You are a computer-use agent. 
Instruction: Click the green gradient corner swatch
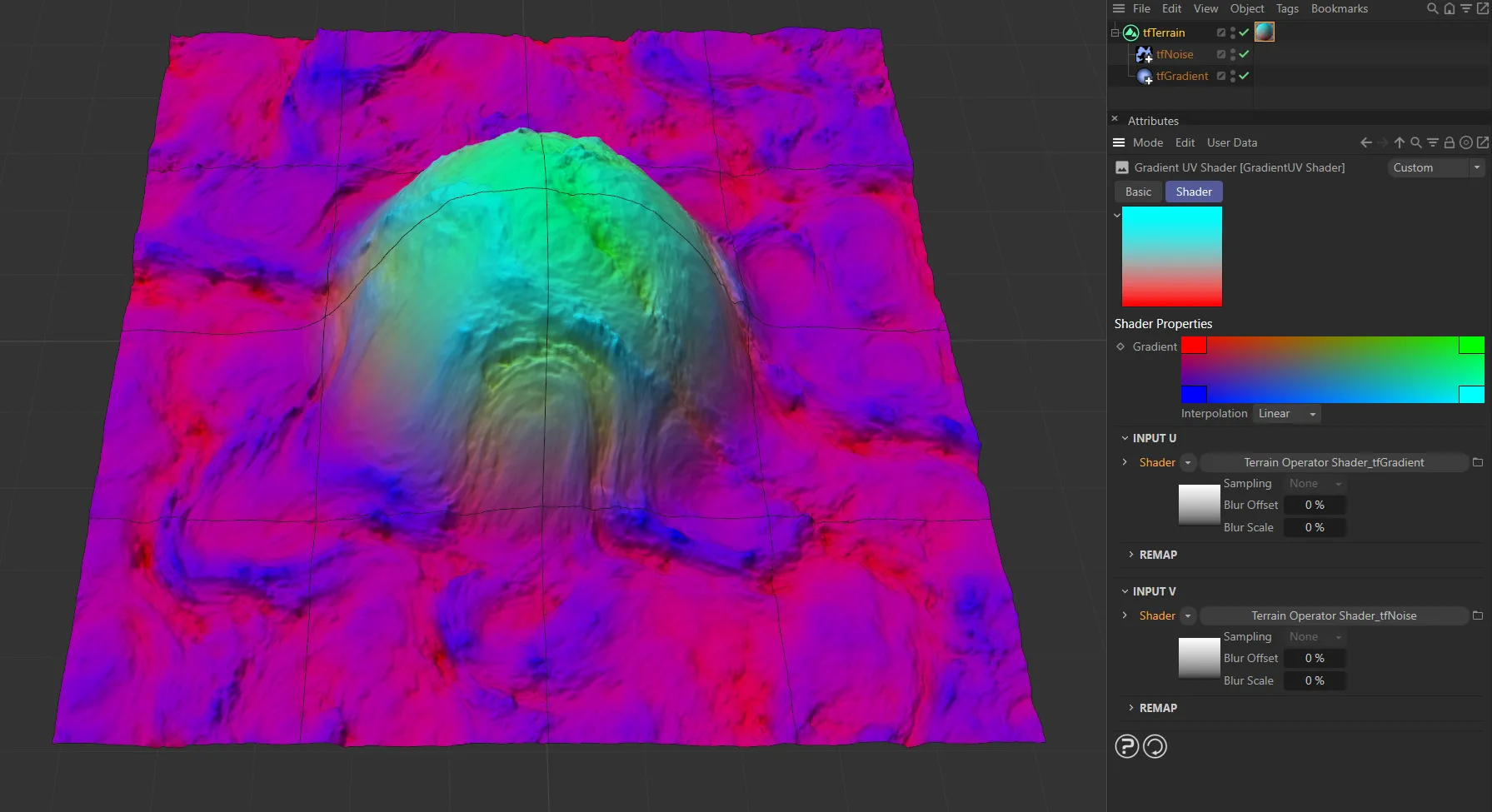point(1470,345)
